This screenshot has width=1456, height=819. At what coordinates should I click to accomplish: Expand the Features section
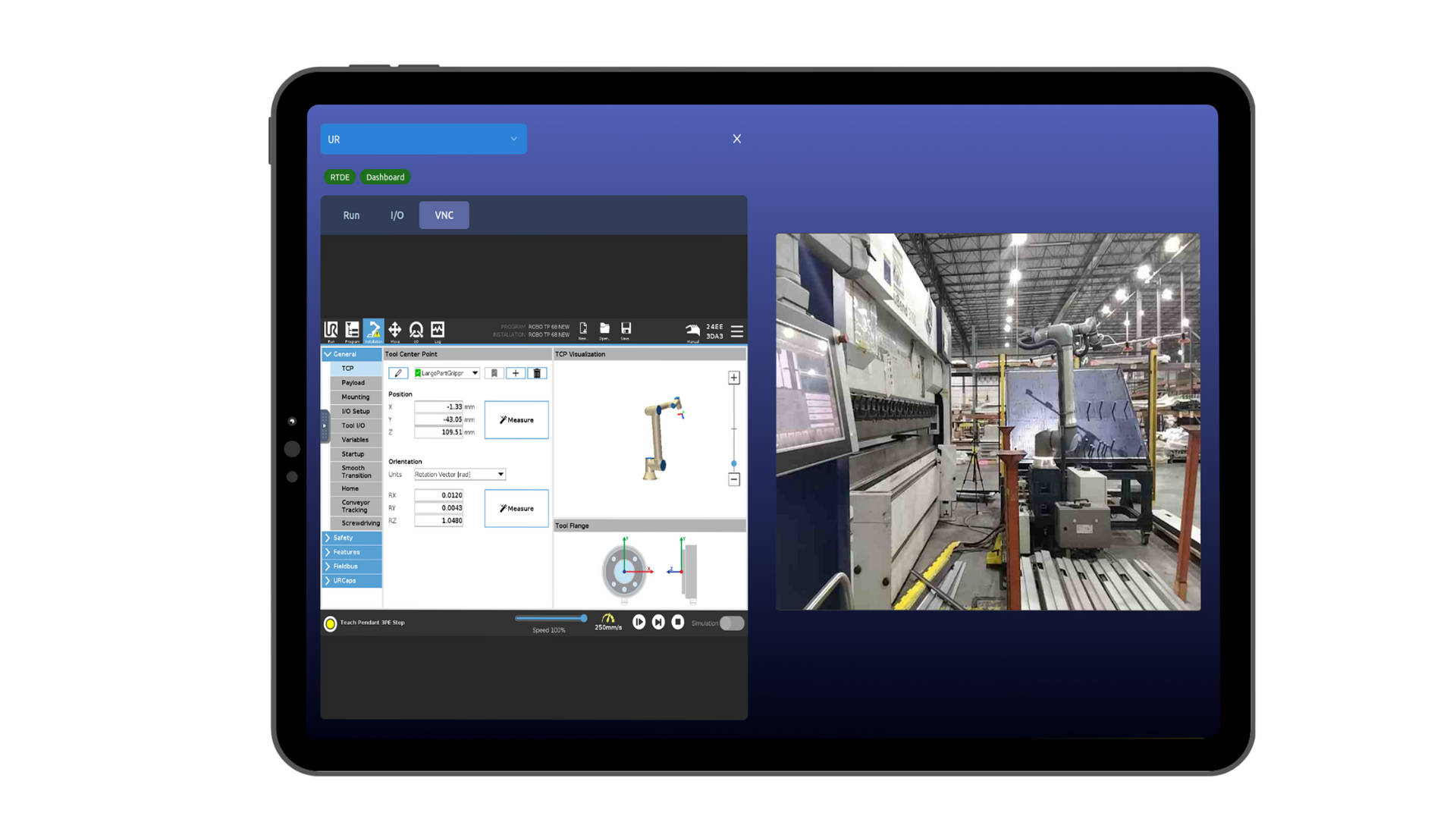(x=352, y=552)
